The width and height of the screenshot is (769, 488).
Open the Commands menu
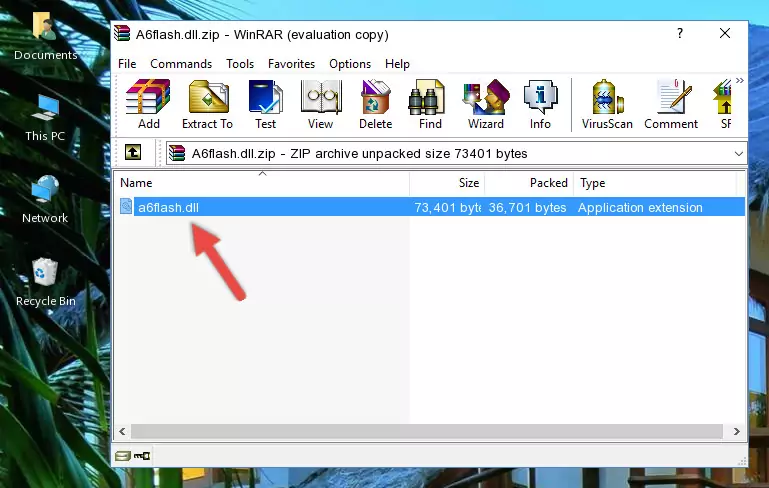181,64
